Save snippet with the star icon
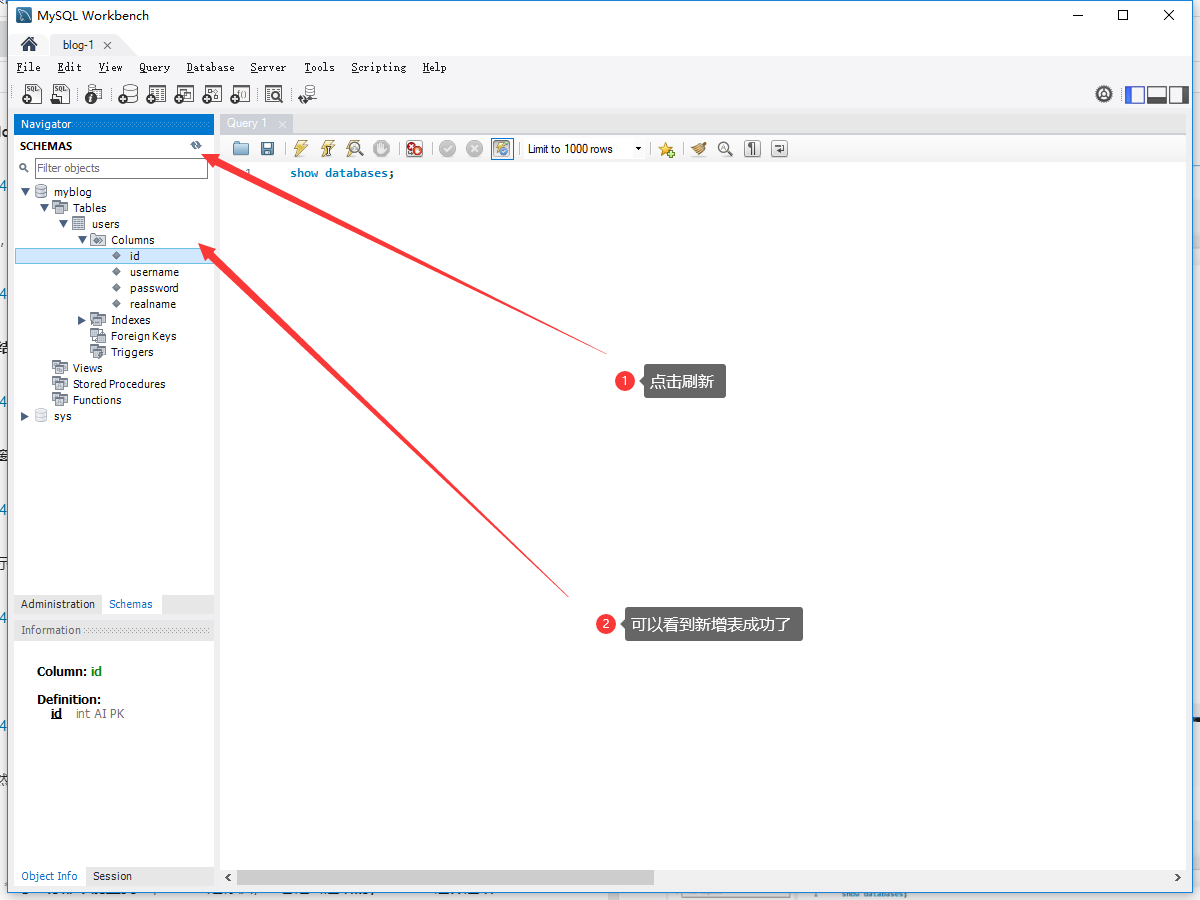Screen dimensions: 1200x900 tap(666, 149)
